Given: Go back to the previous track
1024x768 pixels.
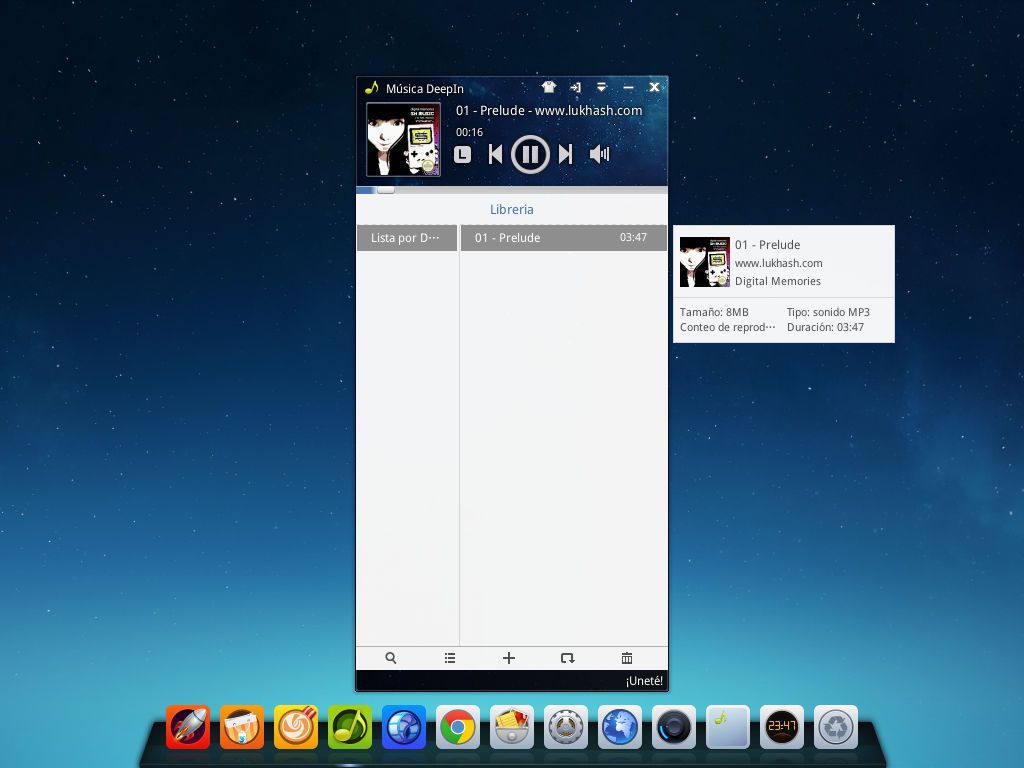Looking at the screenshot, I should (495, 154).
